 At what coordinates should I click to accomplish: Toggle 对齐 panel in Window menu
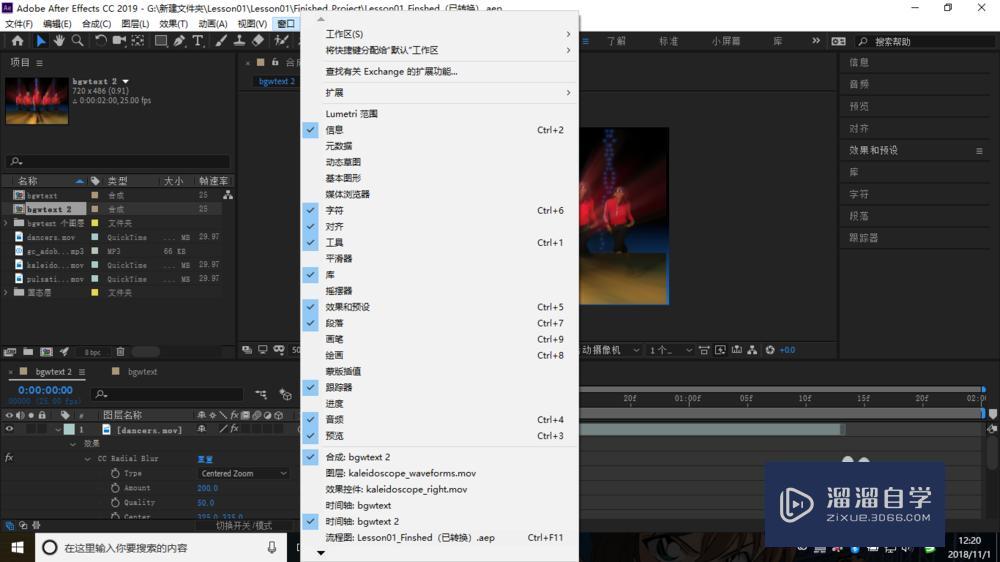pyautogui.click(x=439, y=226)
